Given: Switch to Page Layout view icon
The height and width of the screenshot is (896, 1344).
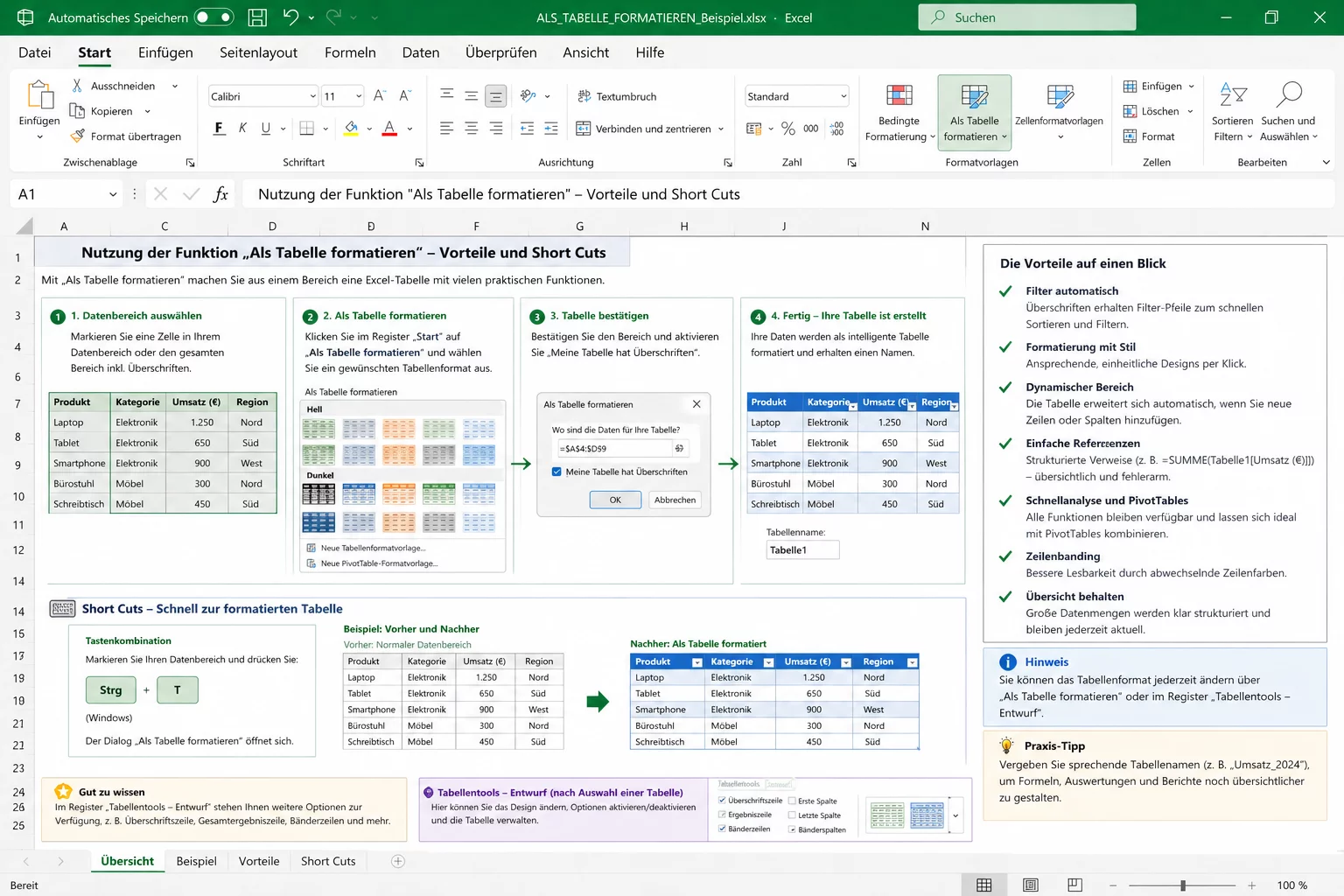Looking at the screenshot, I should [x=1030, y=885].
